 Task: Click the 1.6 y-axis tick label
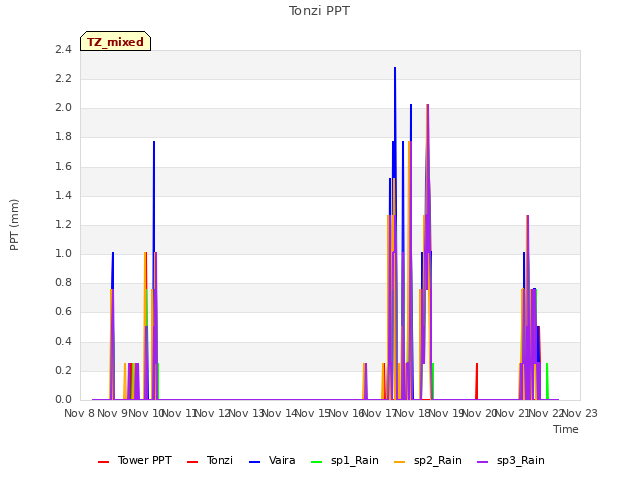[x=63, y=166]
